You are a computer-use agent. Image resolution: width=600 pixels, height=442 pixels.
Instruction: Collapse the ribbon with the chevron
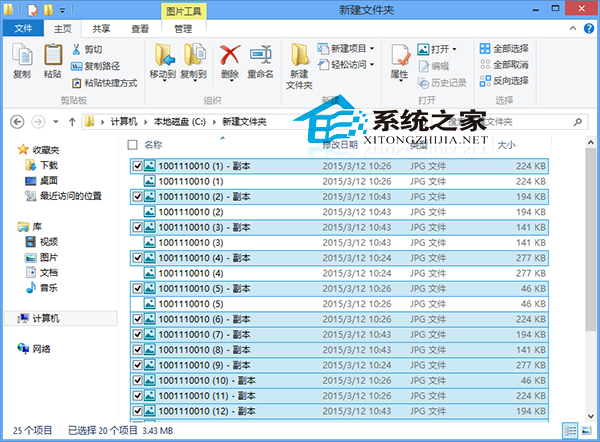point(573,28)
